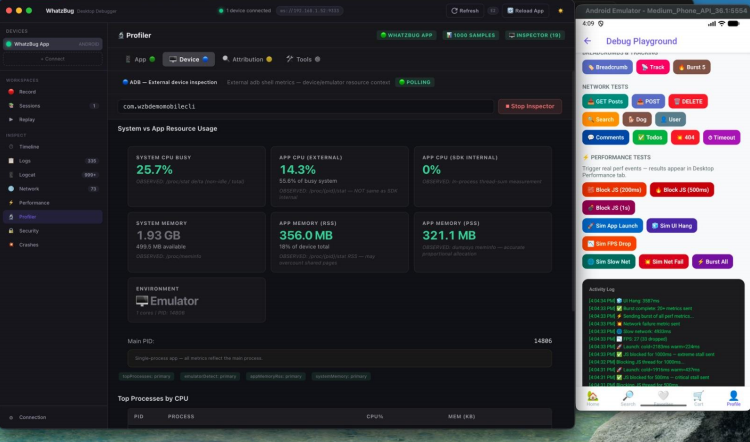The height and width of the screenshot is (442, 750).
Task: Tap the Track button in emulator
Action: [653, 67]
